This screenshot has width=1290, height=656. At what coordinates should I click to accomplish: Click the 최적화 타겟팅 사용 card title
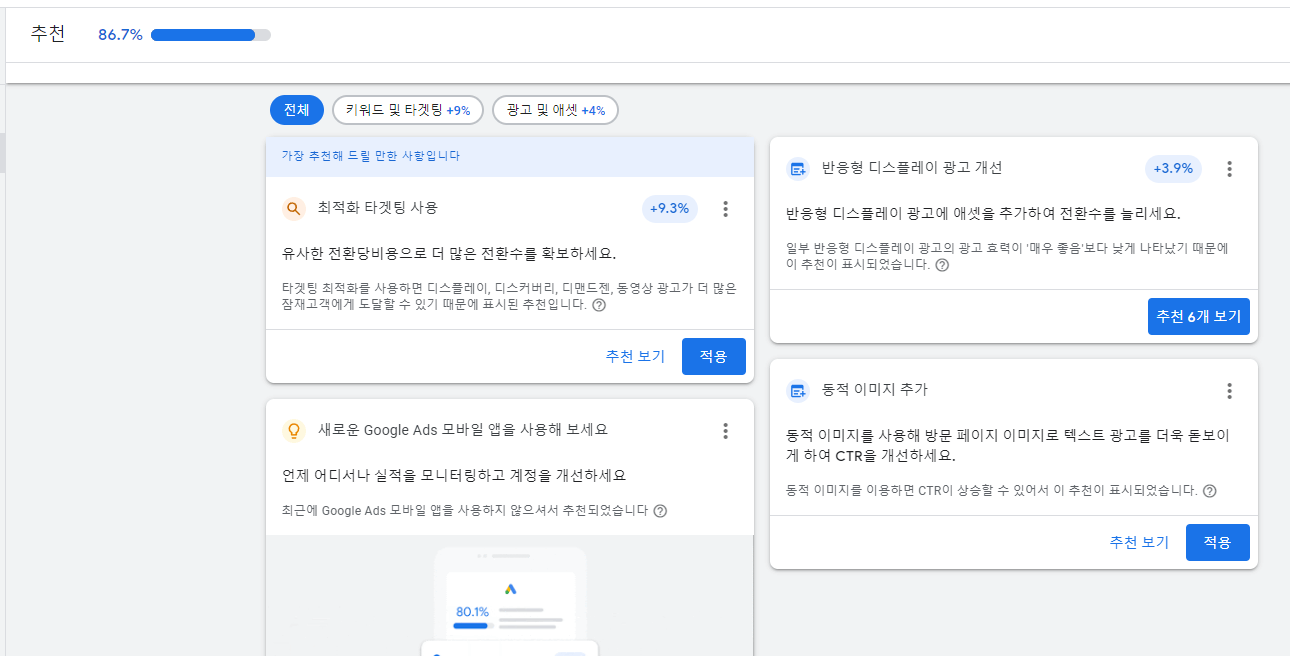click(378, 208)
